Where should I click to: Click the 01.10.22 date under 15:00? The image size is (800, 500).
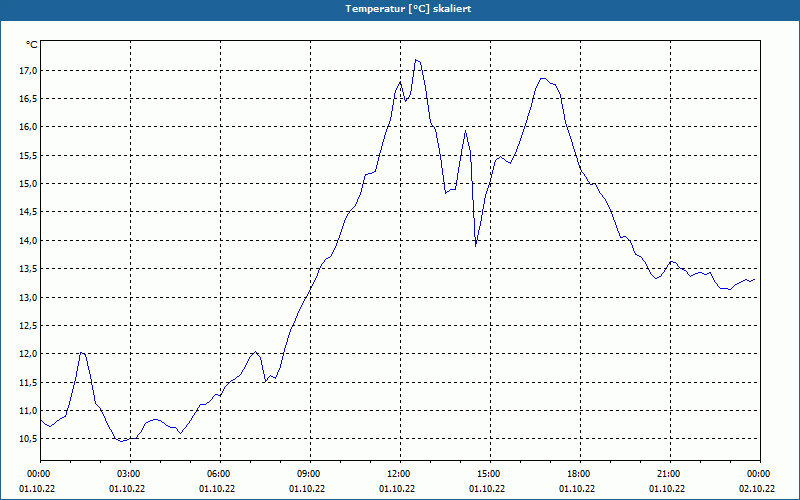point(487,489)
